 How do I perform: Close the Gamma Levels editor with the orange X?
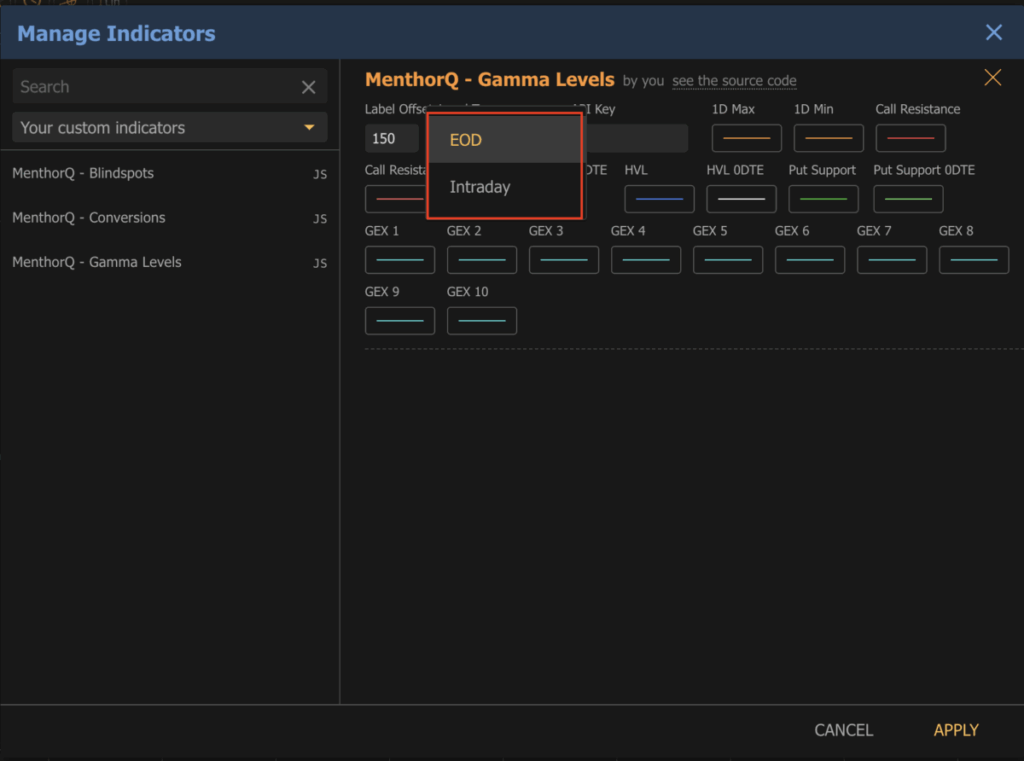(992, 76)
